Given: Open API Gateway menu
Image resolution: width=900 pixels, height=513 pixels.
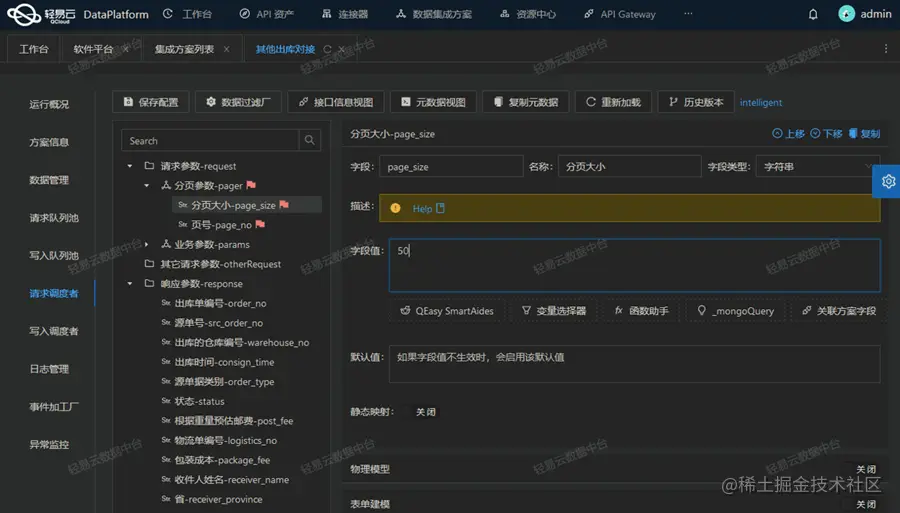Looking at the screenshot, I should point(620,14).
